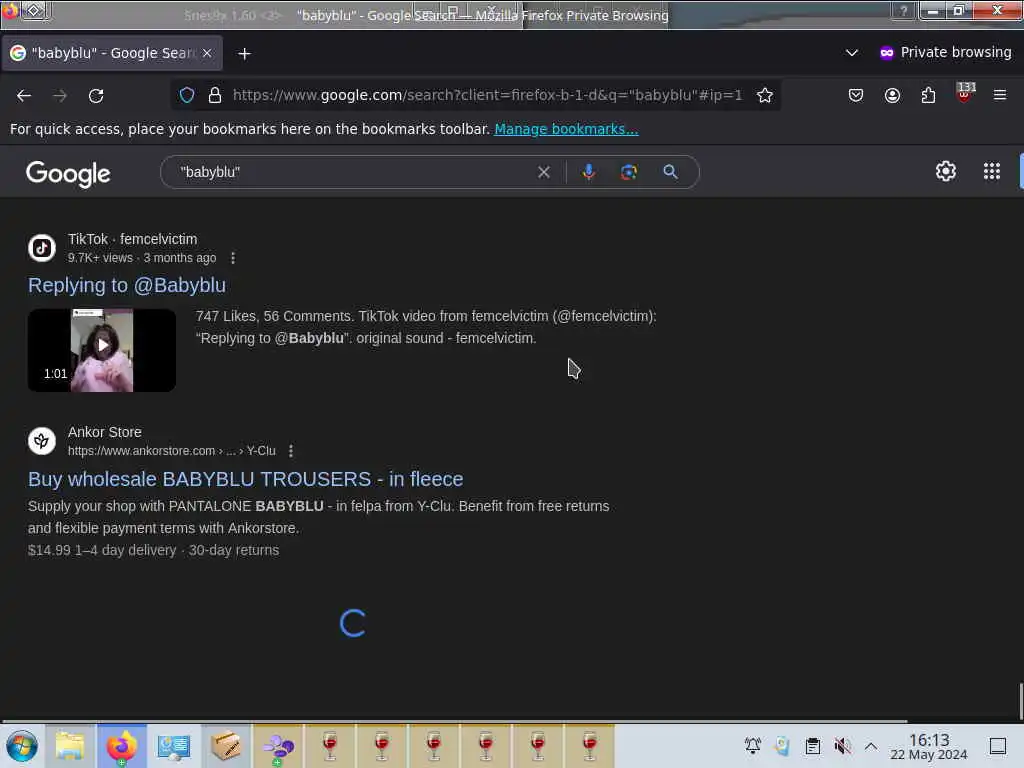Open more options for the Ankor Store result
The image size is (1024, 768).
291,451
